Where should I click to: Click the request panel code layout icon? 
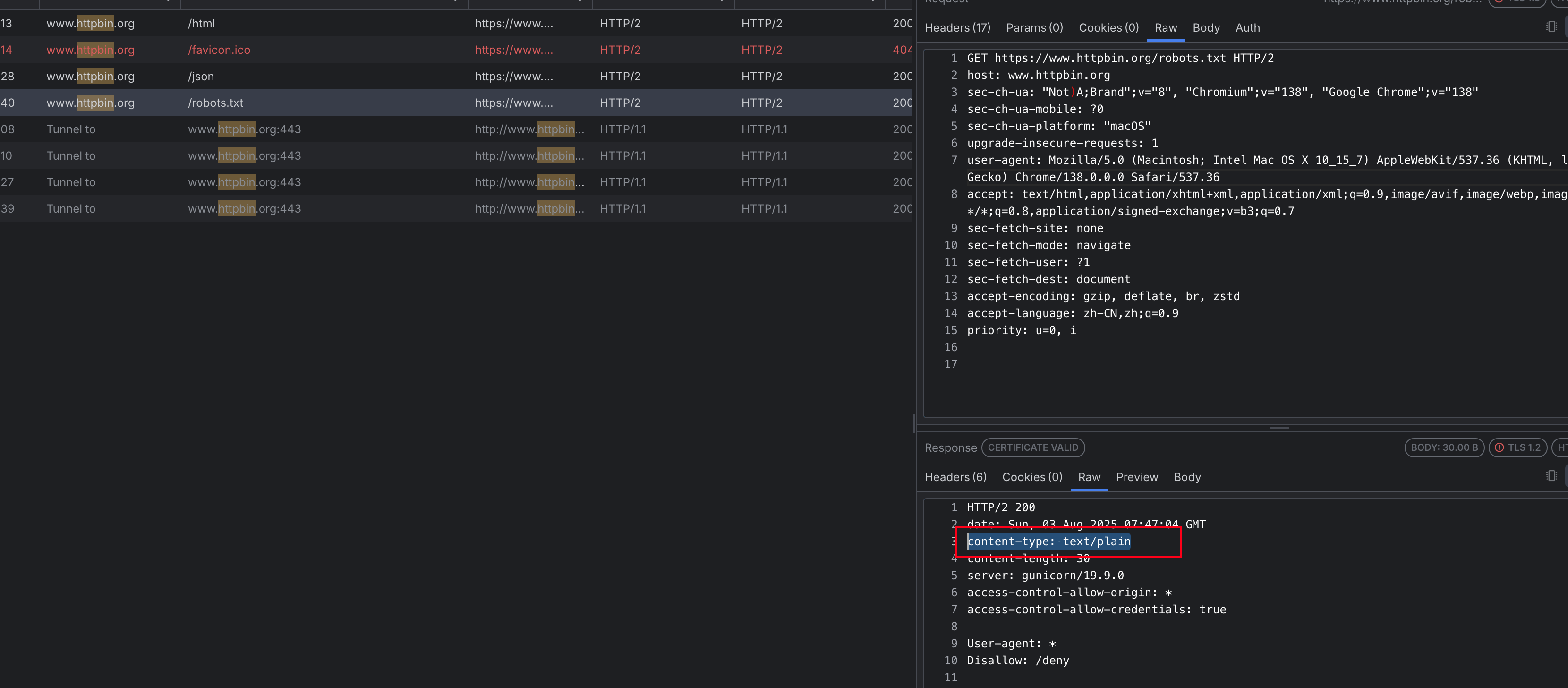point(1551,27)
